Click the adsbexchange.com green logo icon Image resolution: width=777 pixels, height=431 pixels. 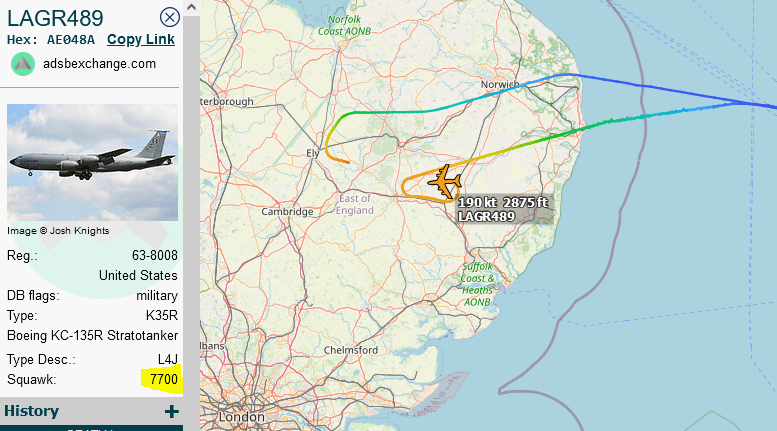[23, 64]
